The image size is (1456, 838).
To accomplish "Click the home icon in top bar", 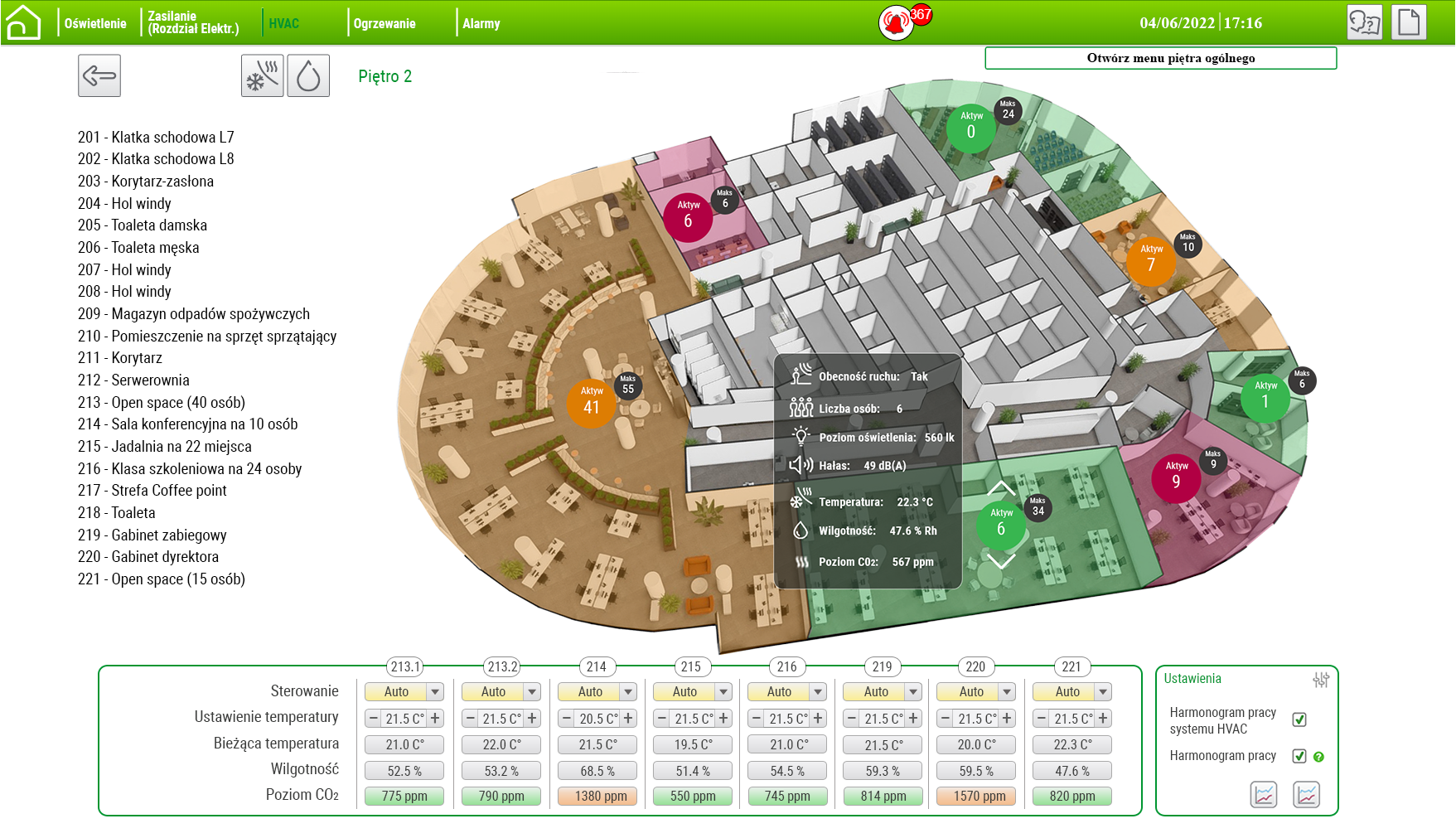I will pos(23,22).
